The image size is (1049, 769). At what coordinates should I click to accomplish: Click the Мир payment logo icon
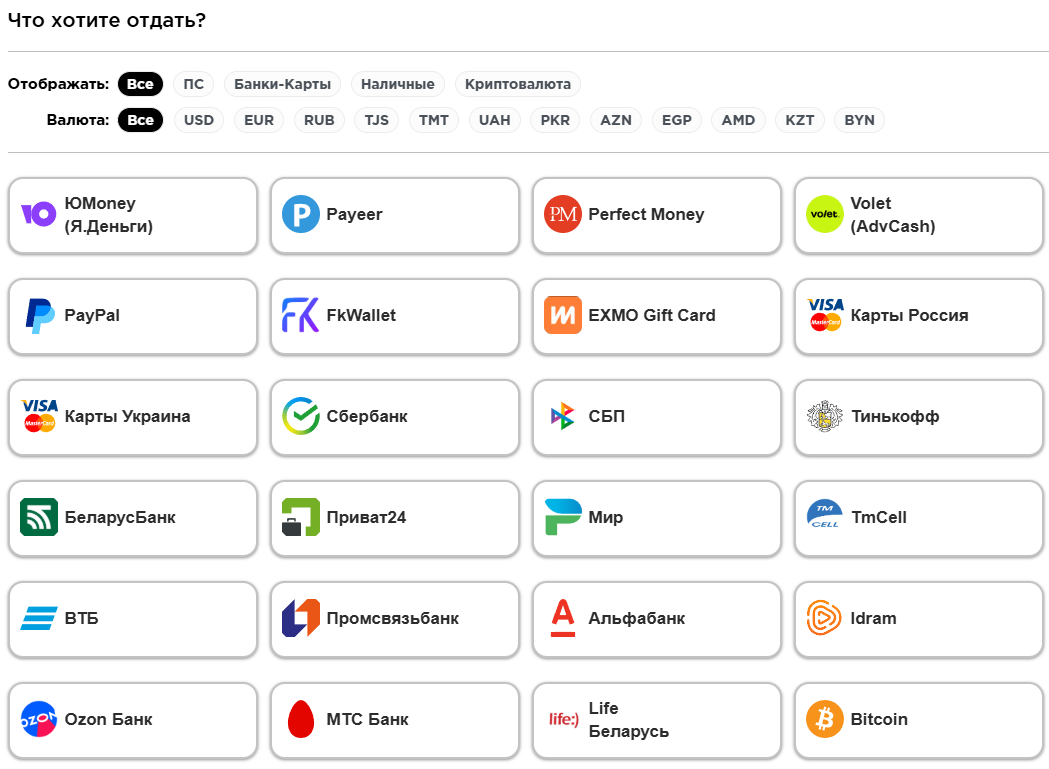(563, 517)
